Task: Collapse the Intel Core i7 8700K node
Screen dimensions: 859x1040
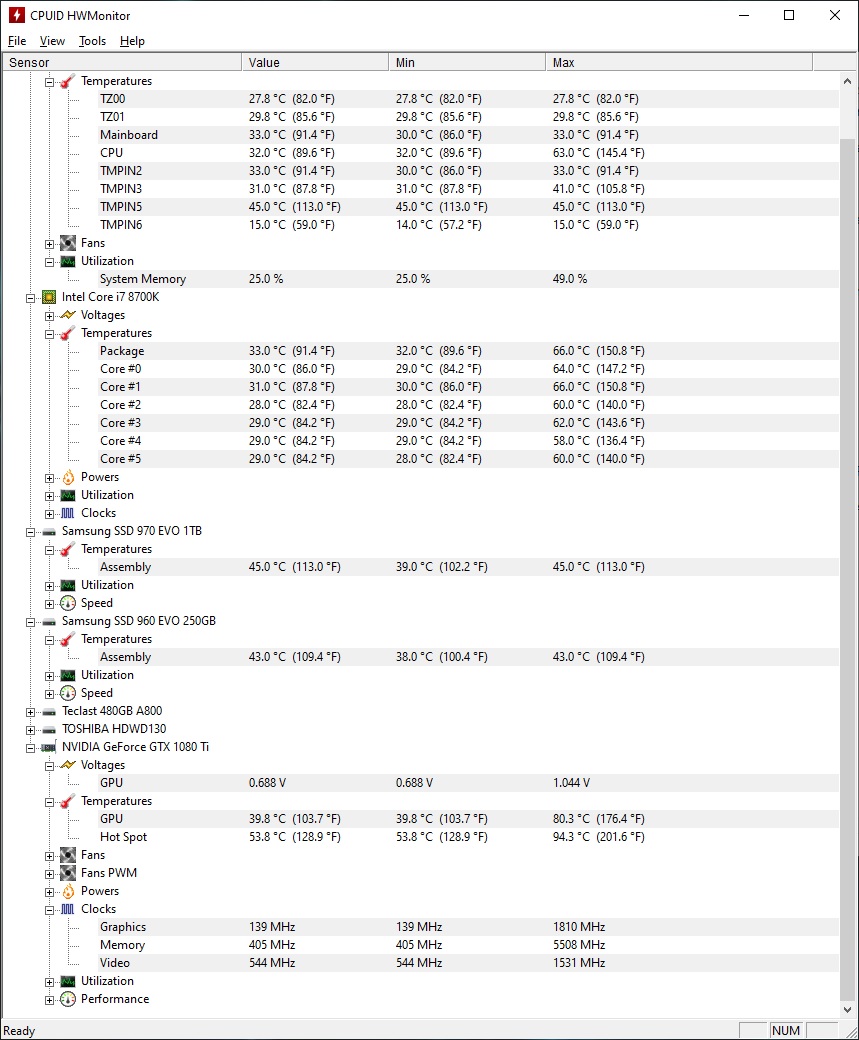Action: [31, 298]
